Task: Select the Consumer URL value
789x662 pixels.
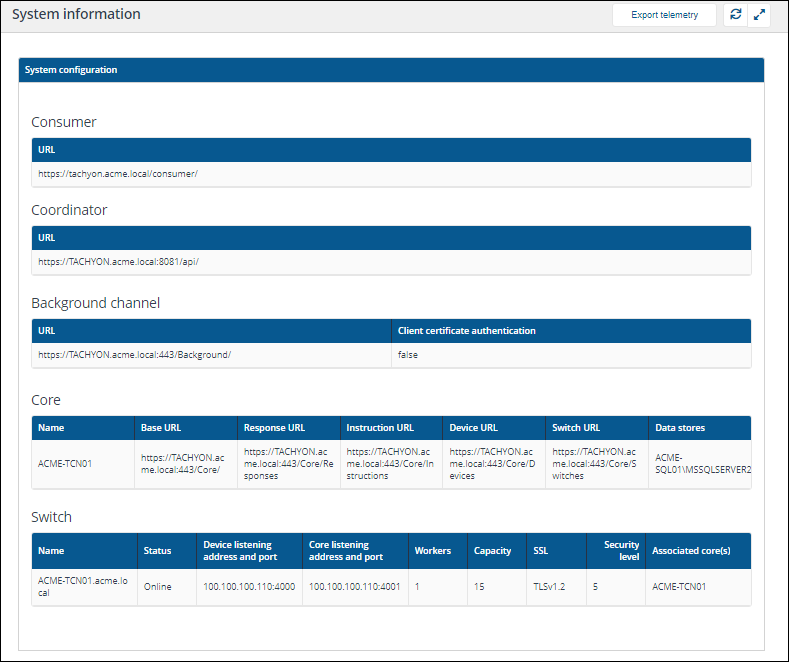Action: point(118,173)
